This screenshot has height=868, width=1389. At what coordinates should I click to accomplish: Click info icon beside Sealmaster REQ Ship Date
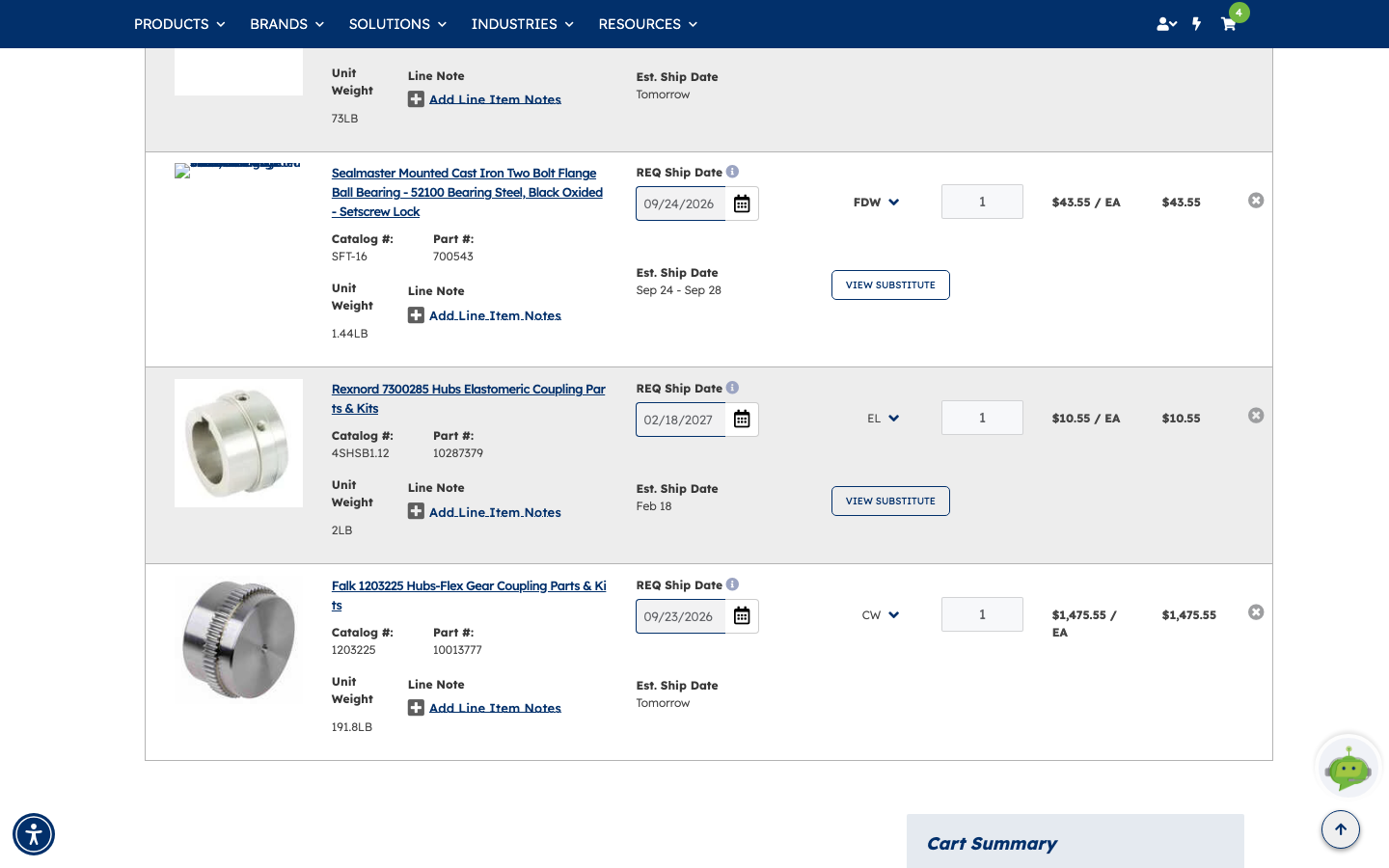click(733, 172)
